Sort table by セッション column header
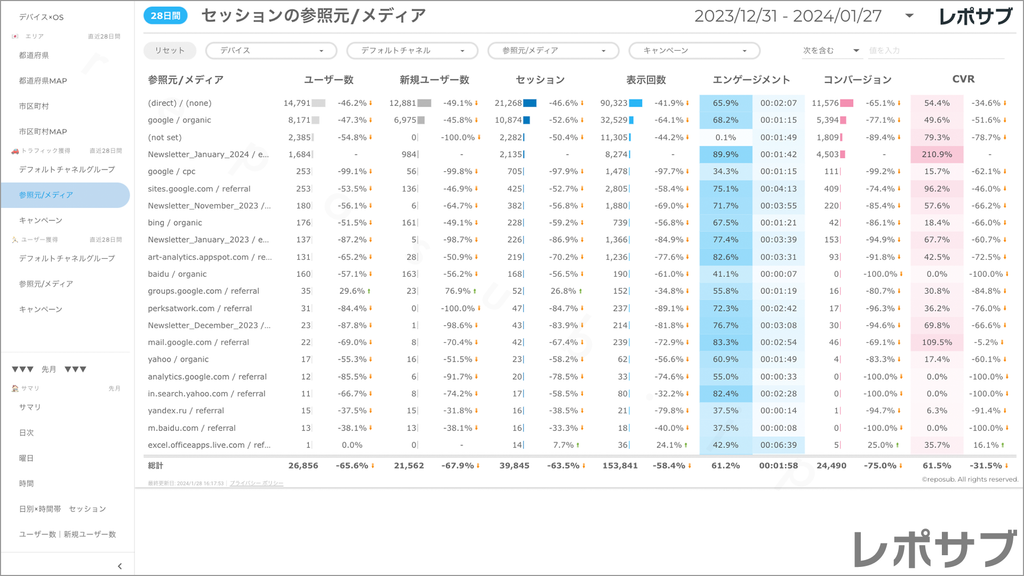The height and width of the screenshot is (576, 1024). tap(540, 80)
